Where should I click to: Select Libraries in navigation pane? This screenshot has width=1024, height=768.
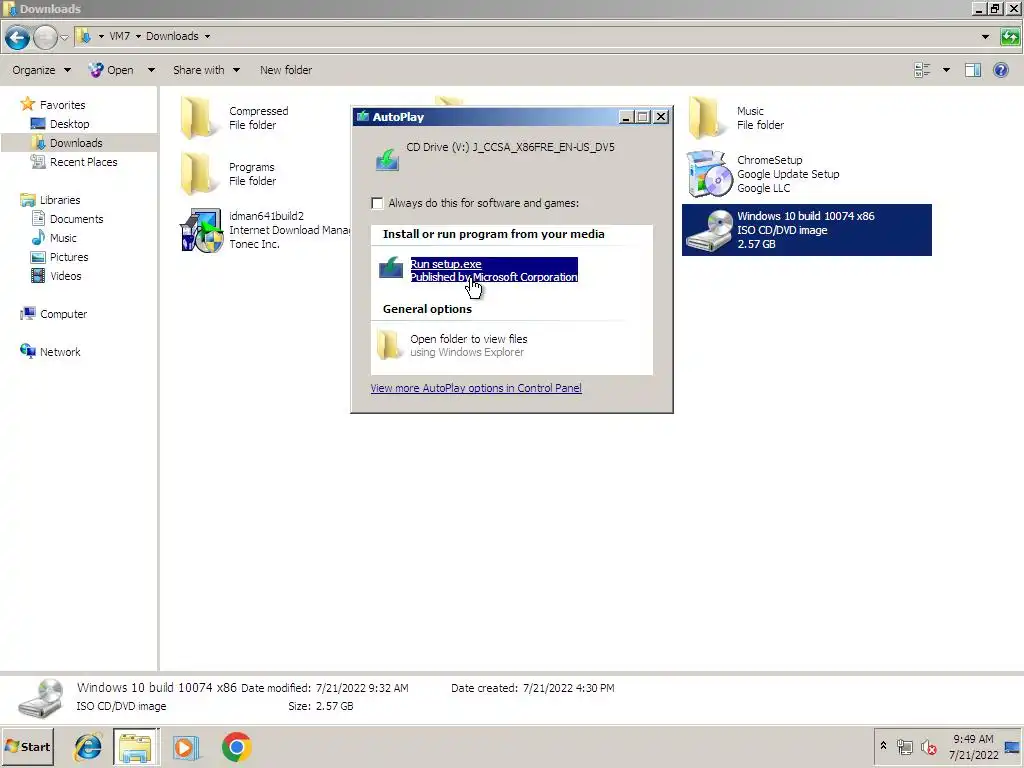(x=59, y=200)
